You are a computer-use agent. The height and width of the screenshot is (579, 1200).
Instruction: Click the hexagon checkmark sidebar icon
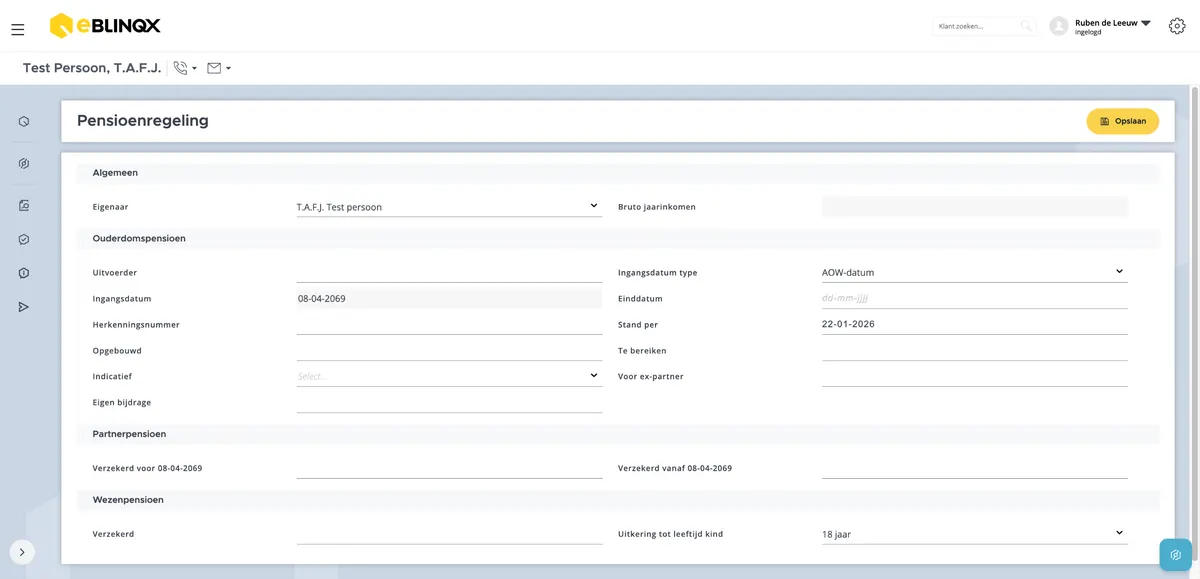click(24, 240)
